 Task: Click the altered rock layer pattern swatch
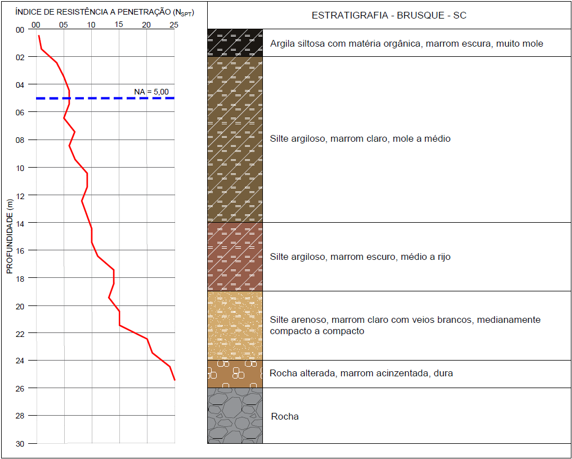pos(235,374)
